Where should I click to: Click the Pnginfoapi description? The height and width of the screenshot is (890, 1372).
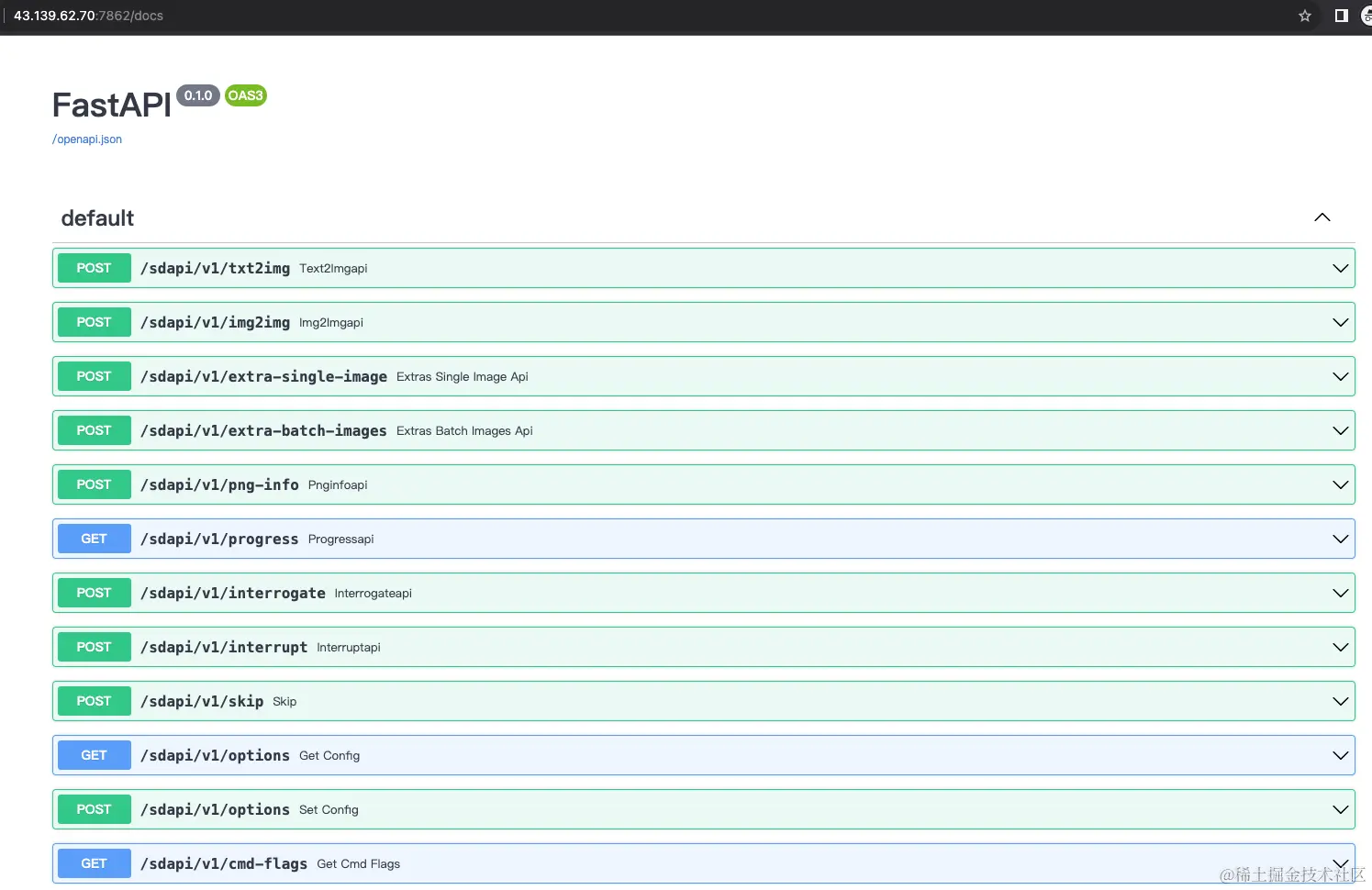point(338,485)
